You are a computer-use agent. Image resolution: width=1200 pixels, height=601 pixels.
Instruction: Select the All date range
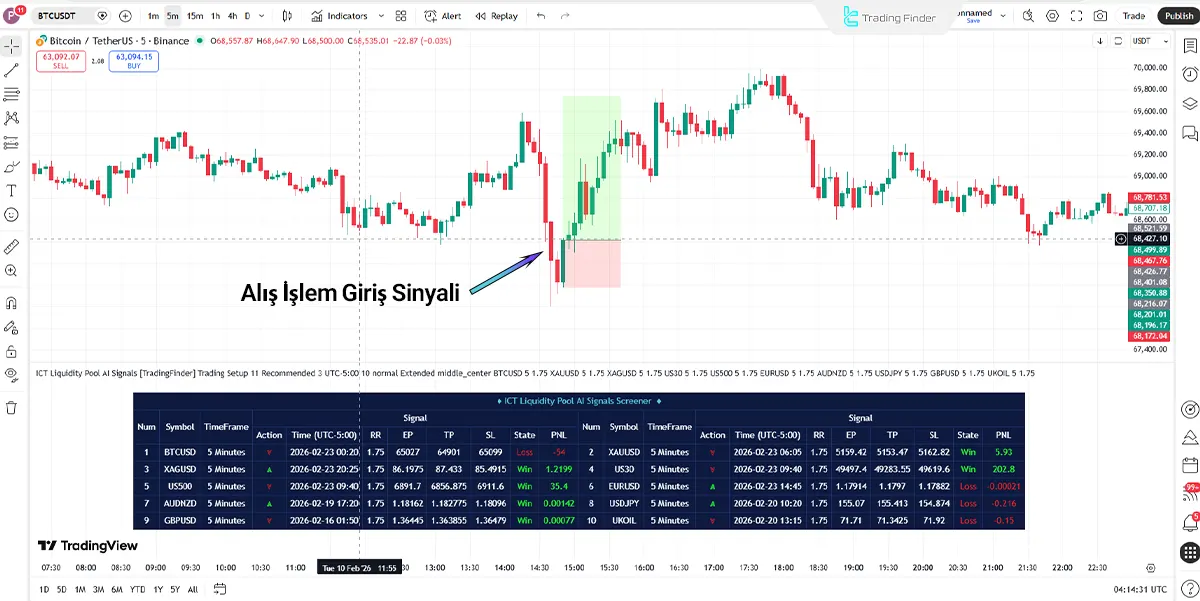(193, 590)
